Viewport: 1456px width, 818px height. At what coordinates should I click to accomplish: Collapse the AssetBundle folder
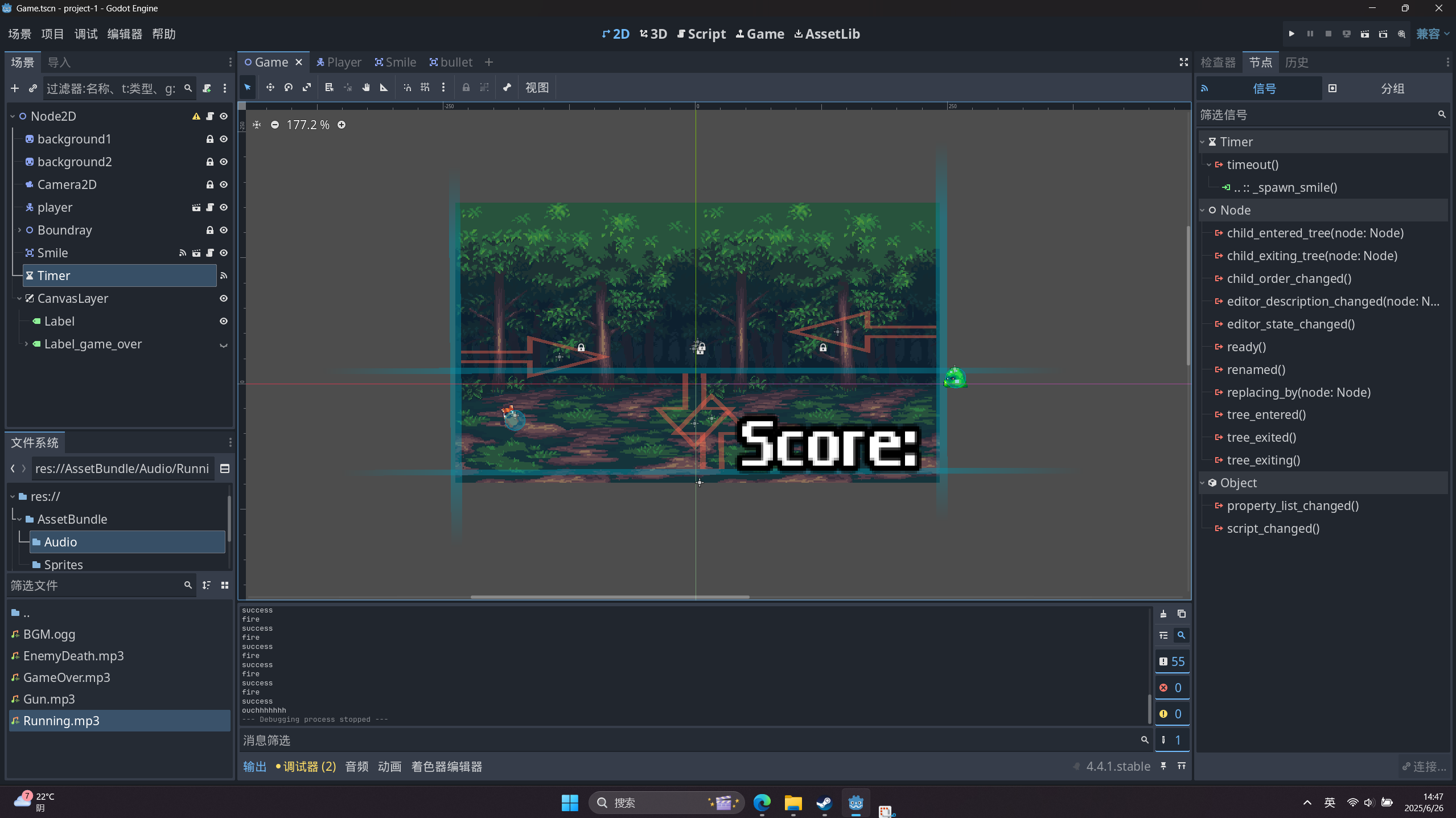click(19, 519)
